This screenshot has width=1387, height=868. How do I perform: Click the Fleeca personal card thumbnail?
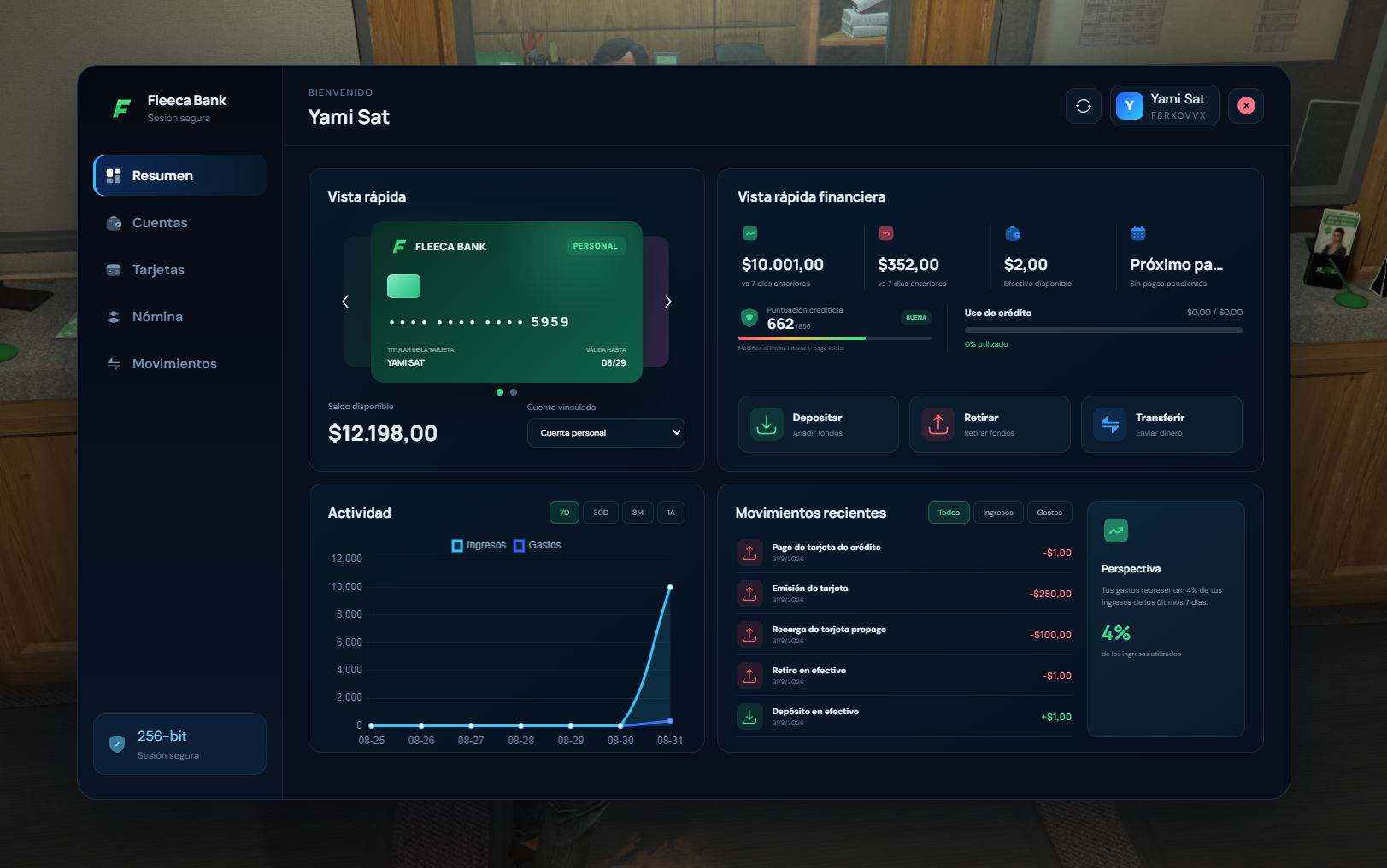(x=507, y=302)
